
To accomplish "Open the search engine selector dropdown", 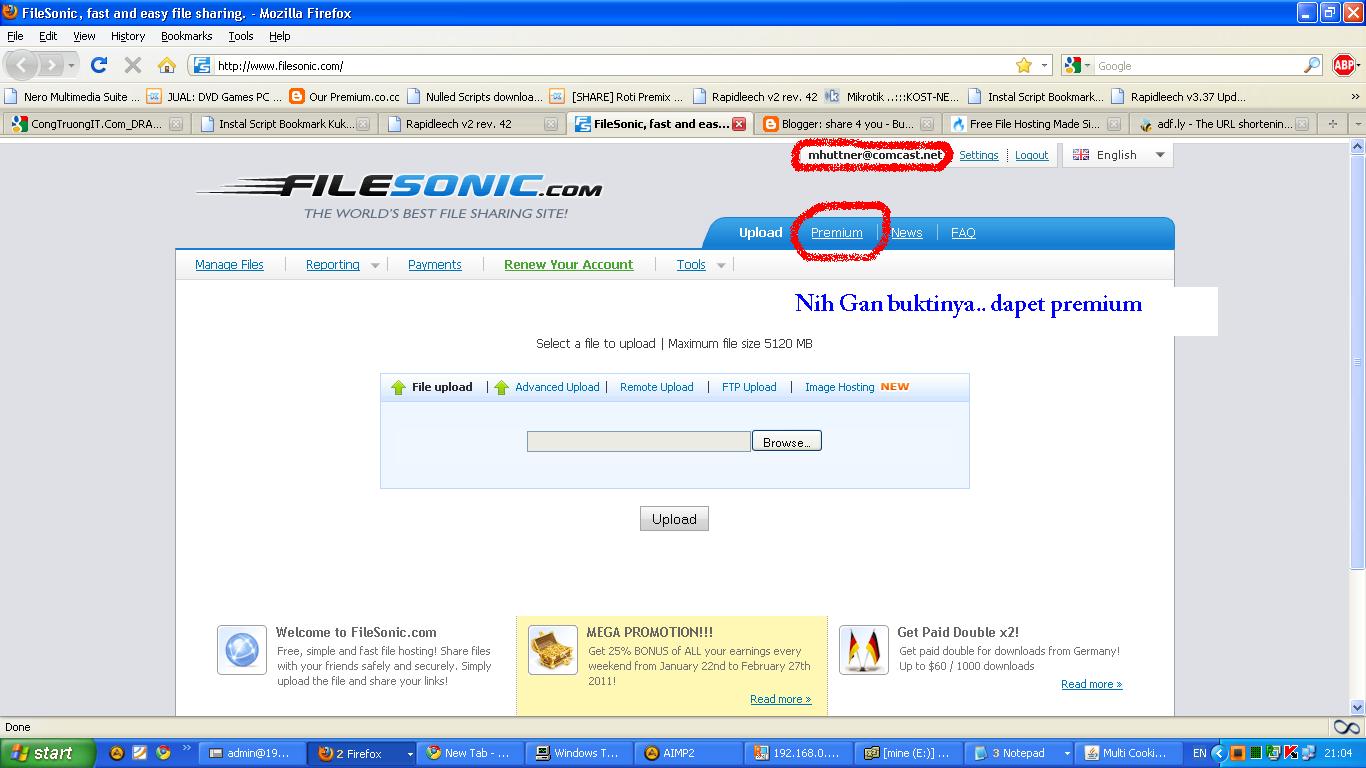I will click(x=1087, y=65).
